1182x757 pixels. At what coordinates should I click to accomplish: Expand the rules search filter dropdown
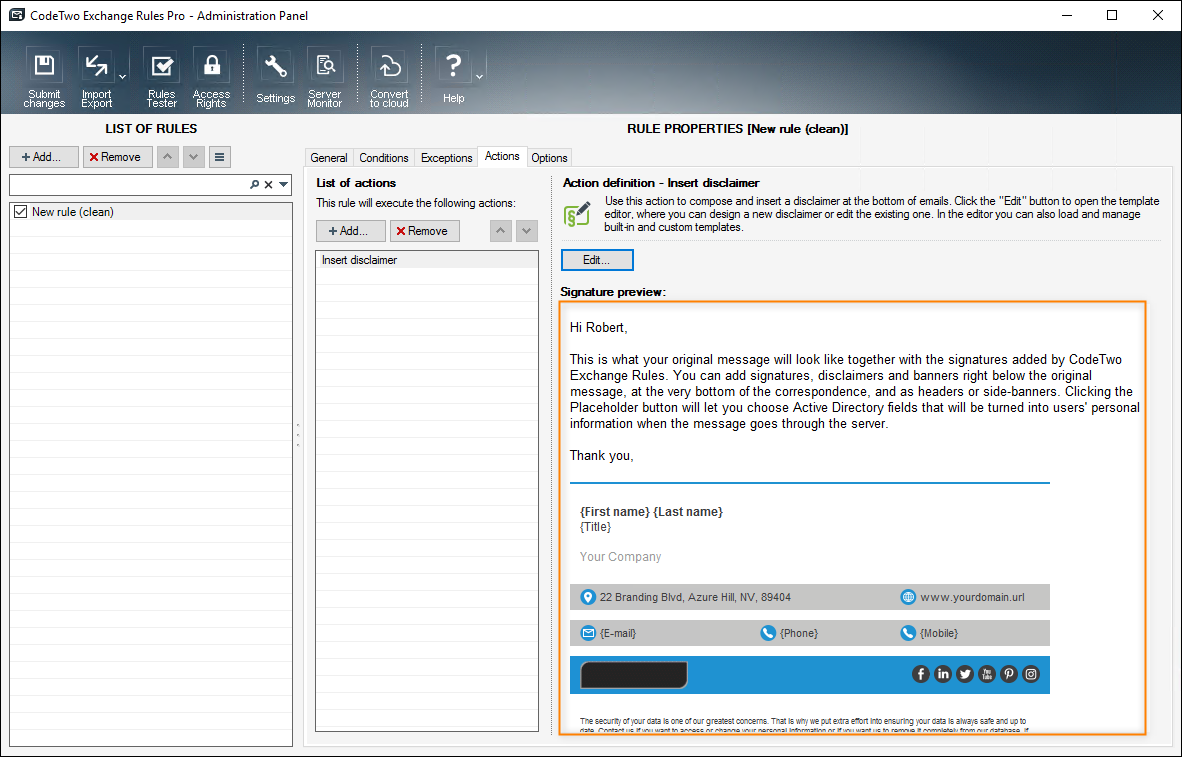coord(283,185)
